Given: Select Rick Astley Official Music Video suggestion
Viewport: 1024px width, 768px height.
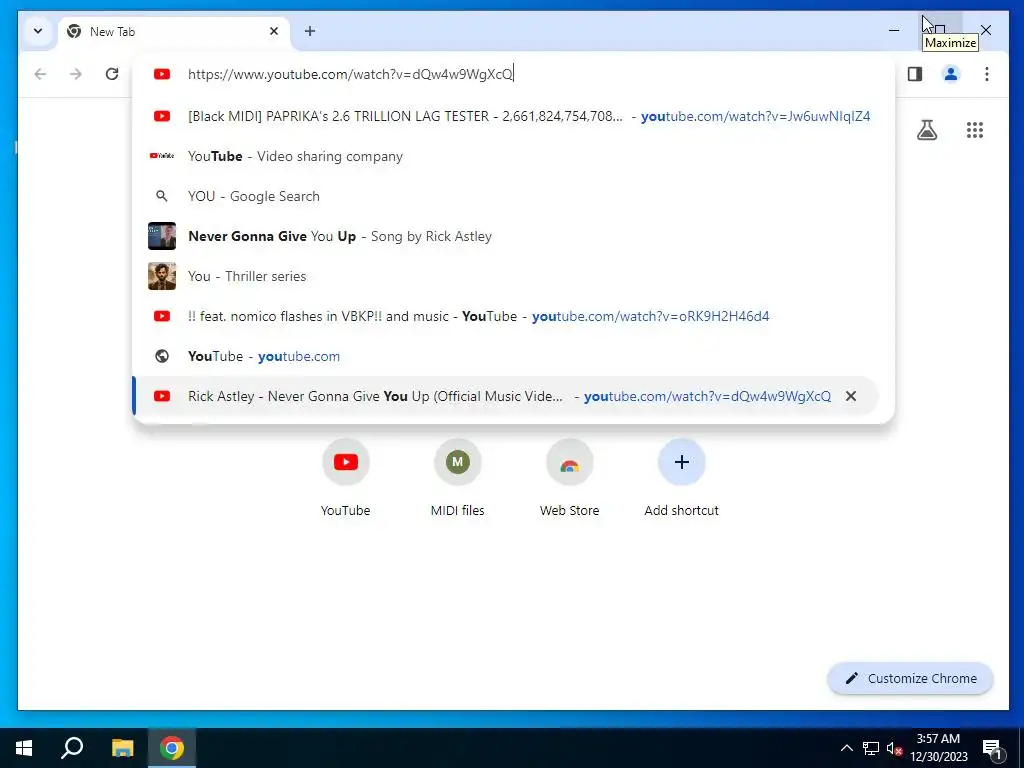Looking at the screenshot, I should pos(505,396).
